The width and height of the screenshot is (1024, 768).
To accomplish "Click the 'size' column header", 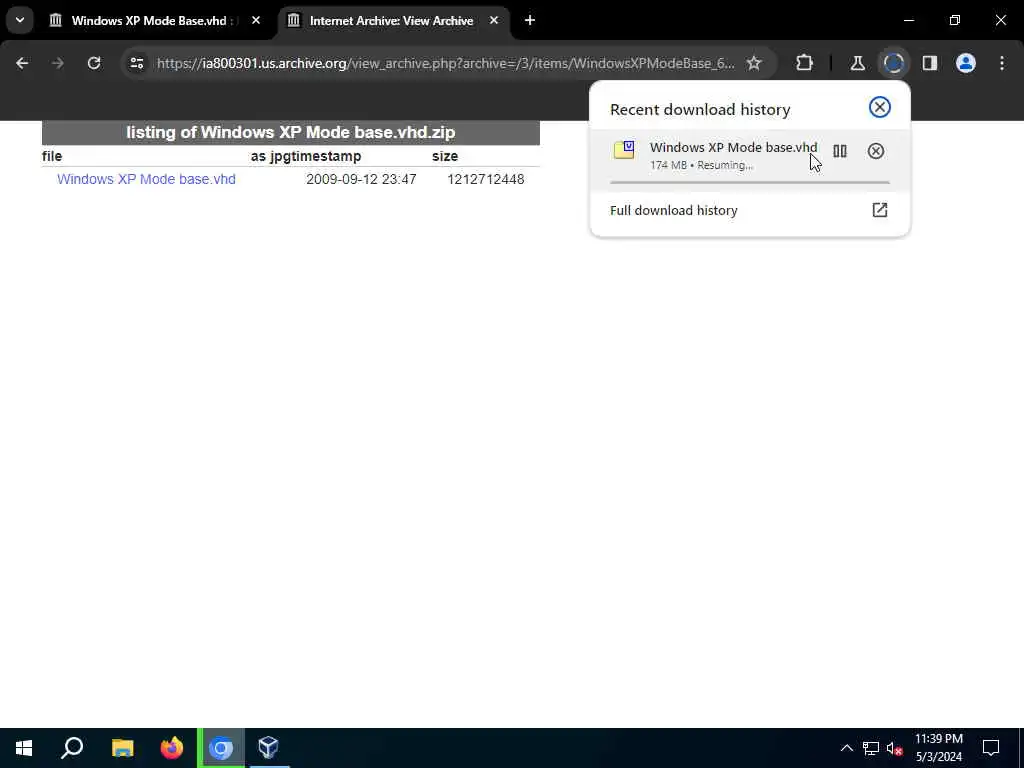I will point(445,156).
